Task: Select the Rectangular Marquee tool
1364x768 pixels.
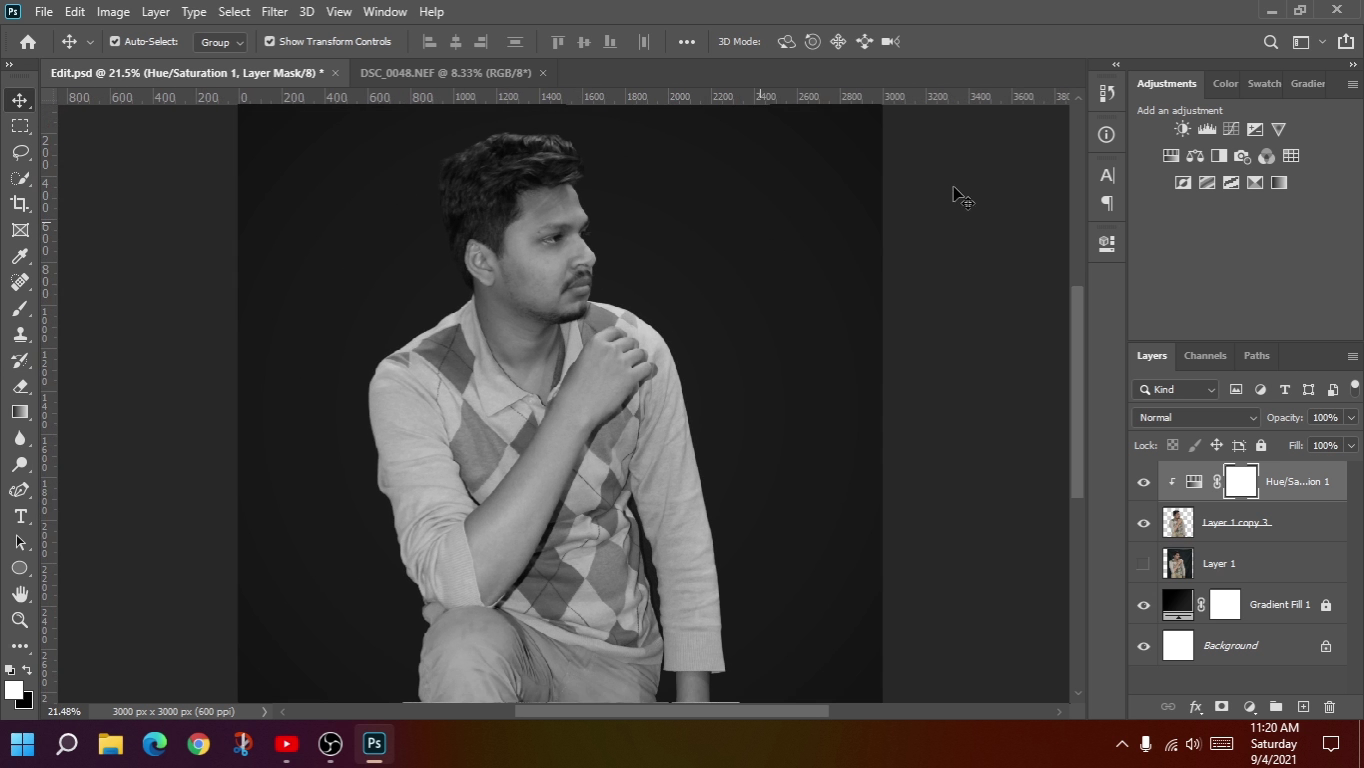Action: (20, 126)
